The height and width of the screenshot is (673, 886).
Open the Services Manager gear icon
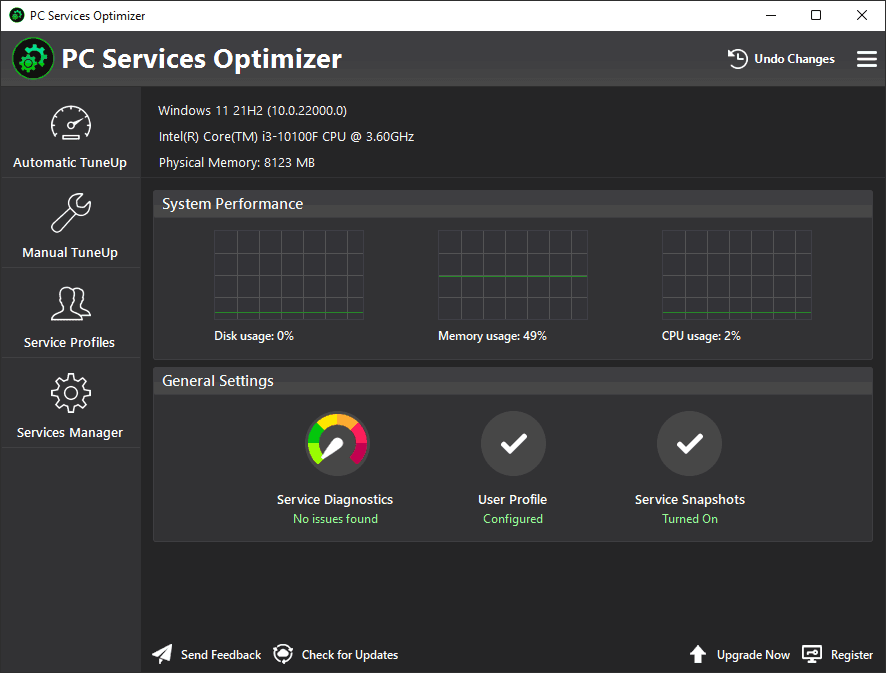[71, 393]
